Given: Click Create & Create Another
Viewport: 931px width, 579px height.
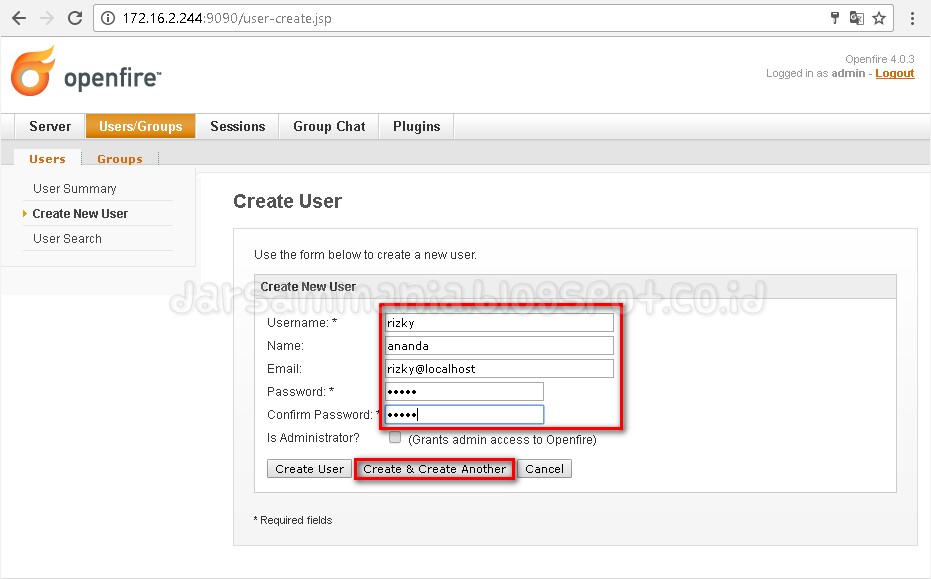Looking at the screenshot, I should point(434,468).
